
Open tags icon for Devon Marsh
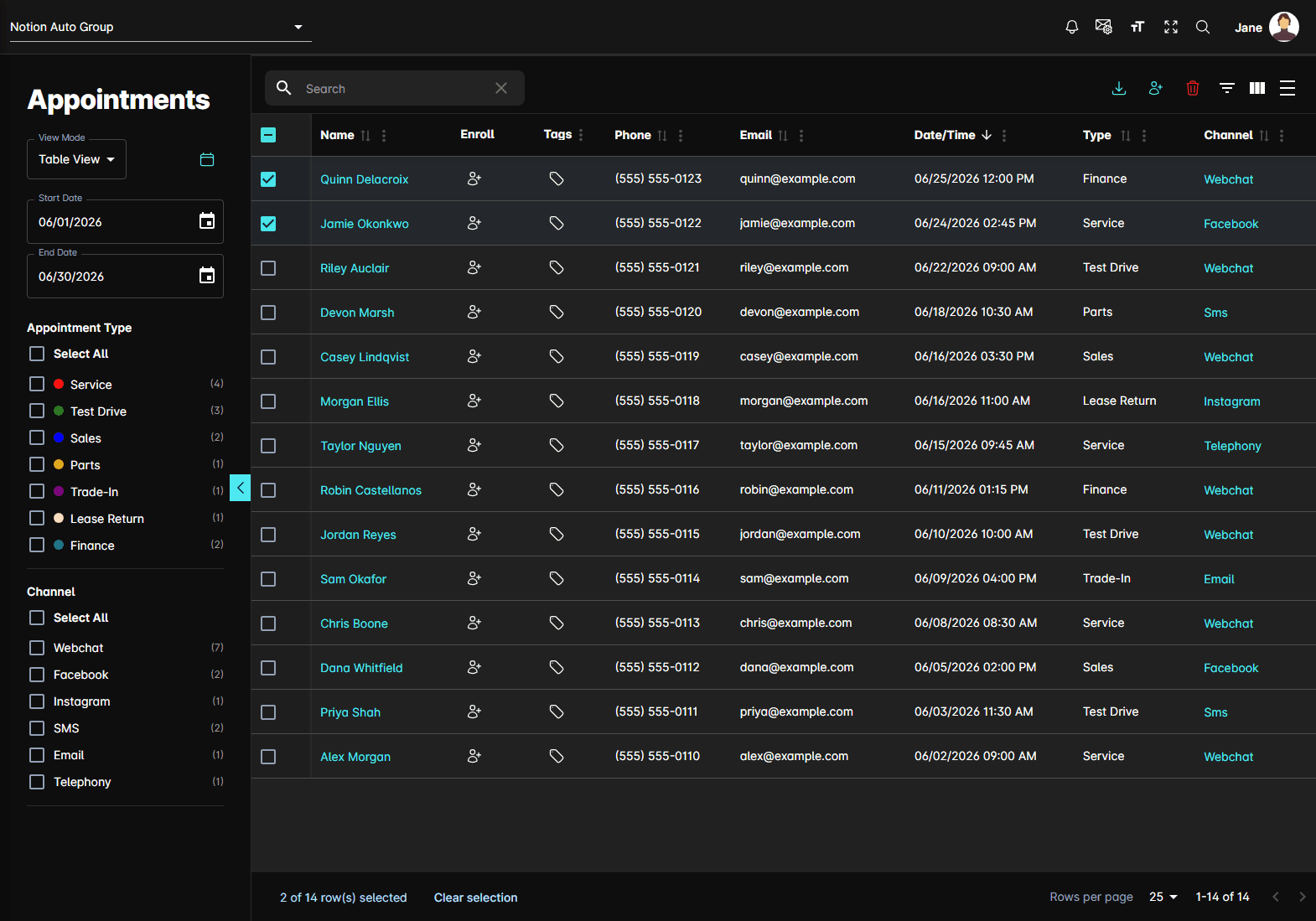(x=557, y=312)
